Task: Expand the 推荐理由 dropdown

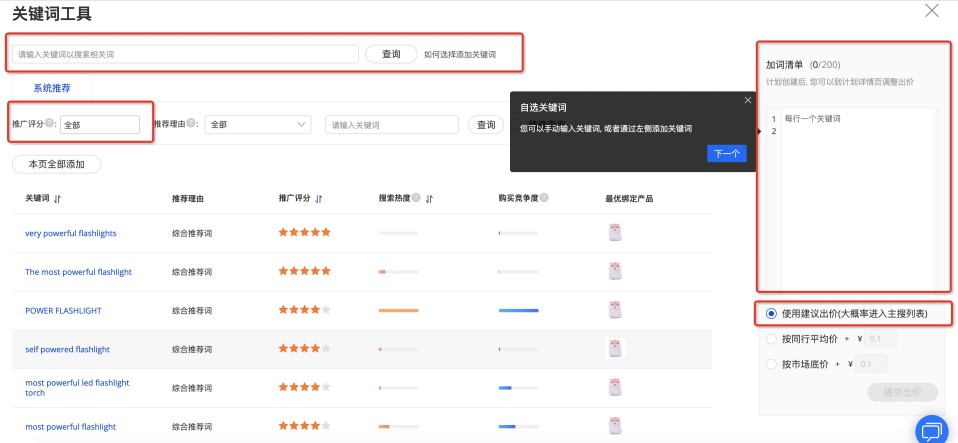Action: pos(258,125)
